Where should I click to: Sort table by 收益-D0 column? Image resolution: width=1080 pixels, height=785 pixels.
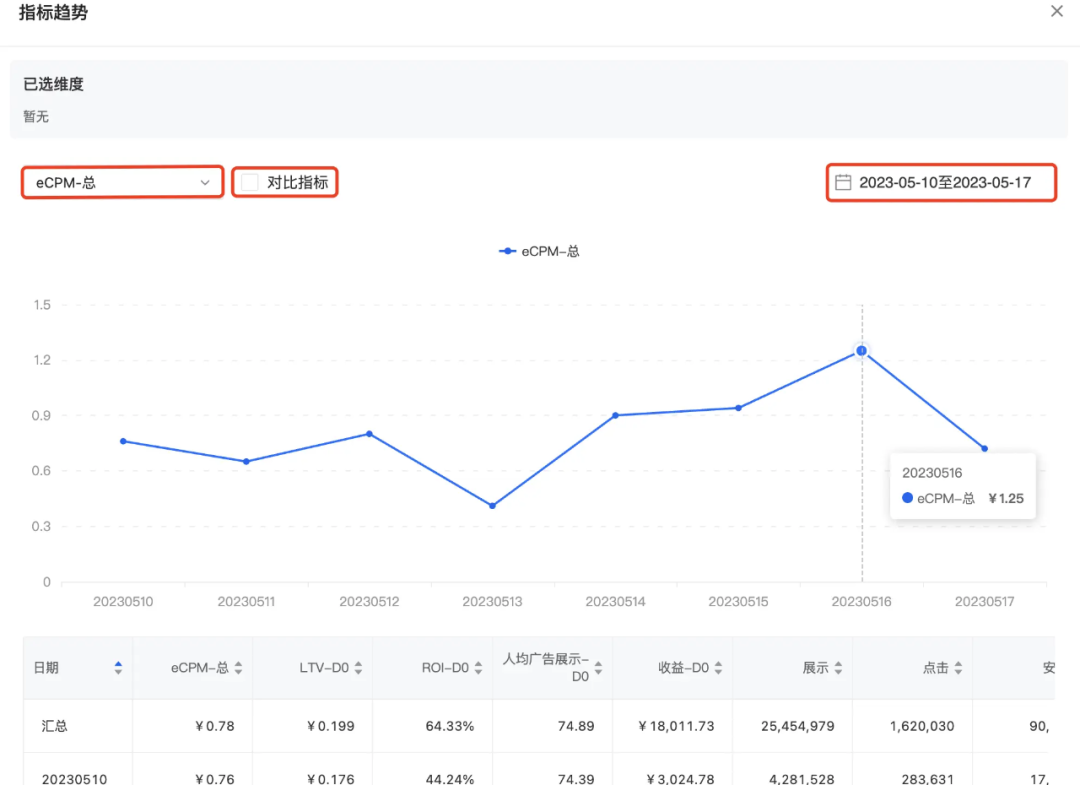point(718,667)
